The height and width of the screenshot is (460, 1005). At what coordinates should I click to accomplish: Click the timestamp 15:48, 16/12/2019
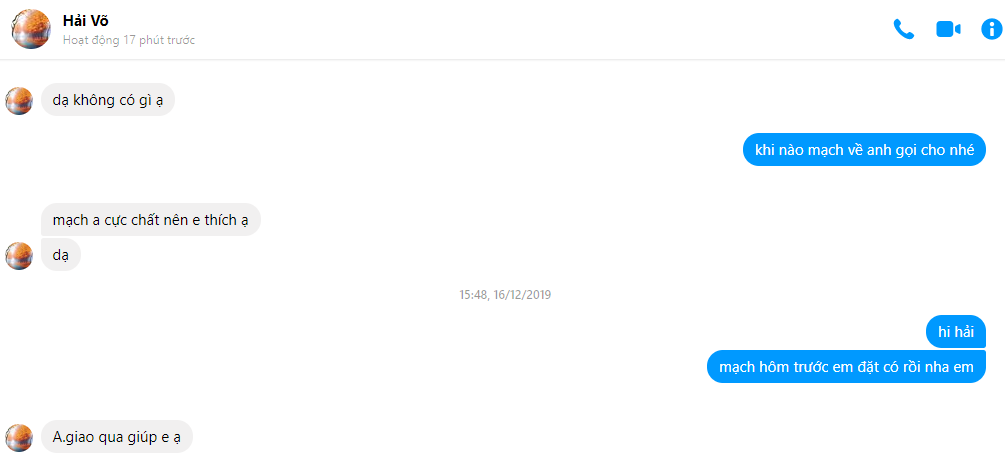(x=505, y=295)
